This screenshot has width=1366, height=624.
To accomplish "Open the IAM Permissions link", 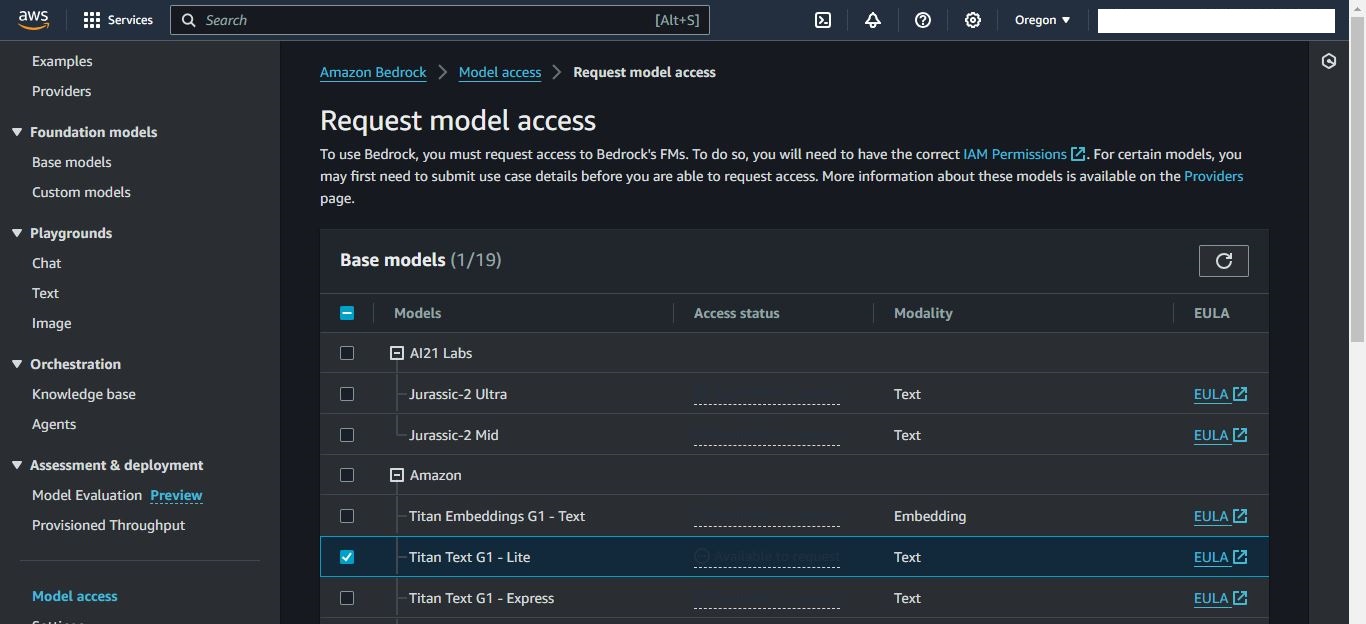I will tap(1024, 154).
